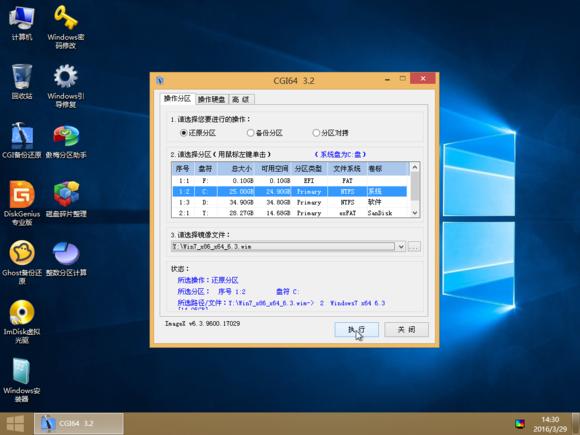The width and height of the screenshot is (580, 435).
Task: Click the 可用空间 column header
Action: pos(274,169)
